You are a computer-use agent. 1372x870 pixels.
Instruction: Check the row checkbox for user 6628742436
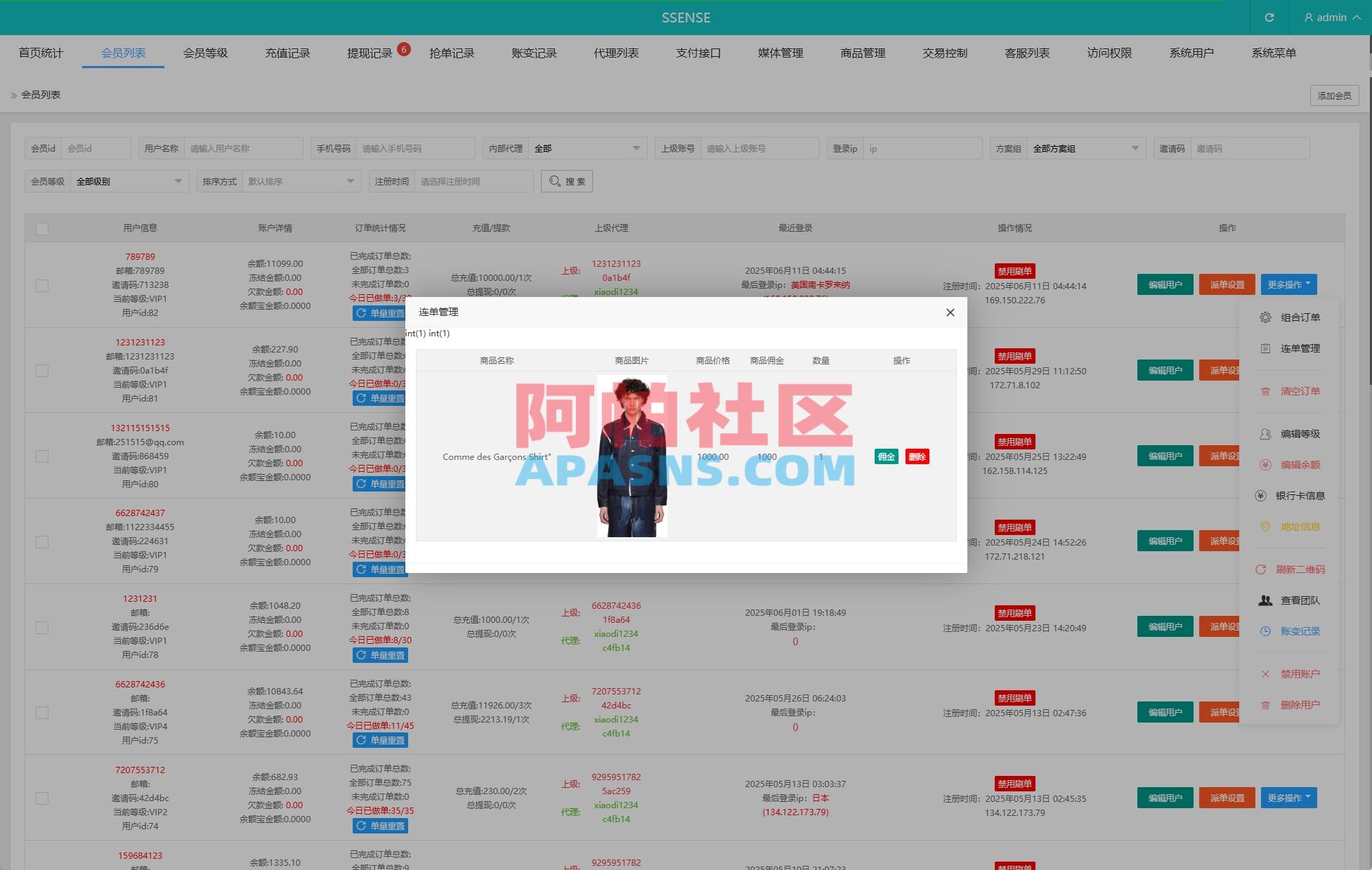pos(42,712)
